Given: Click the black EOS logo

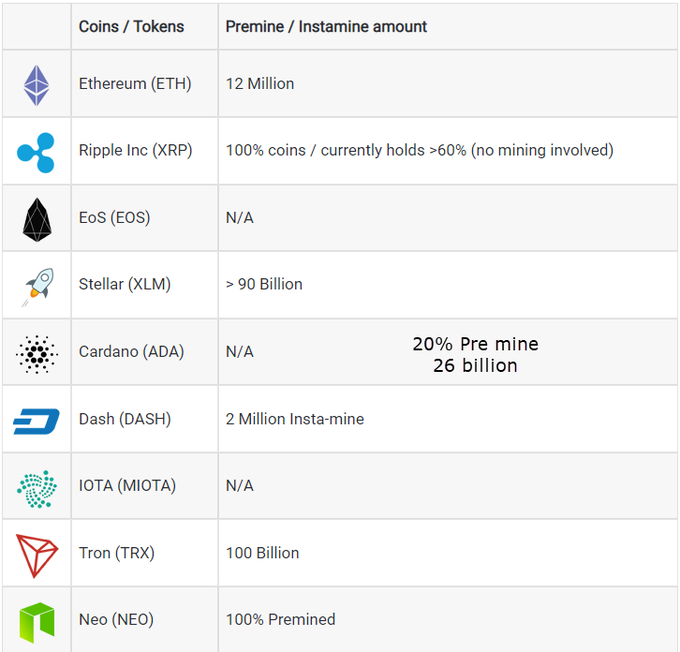Looking at the screenshot, I should 37,220.
